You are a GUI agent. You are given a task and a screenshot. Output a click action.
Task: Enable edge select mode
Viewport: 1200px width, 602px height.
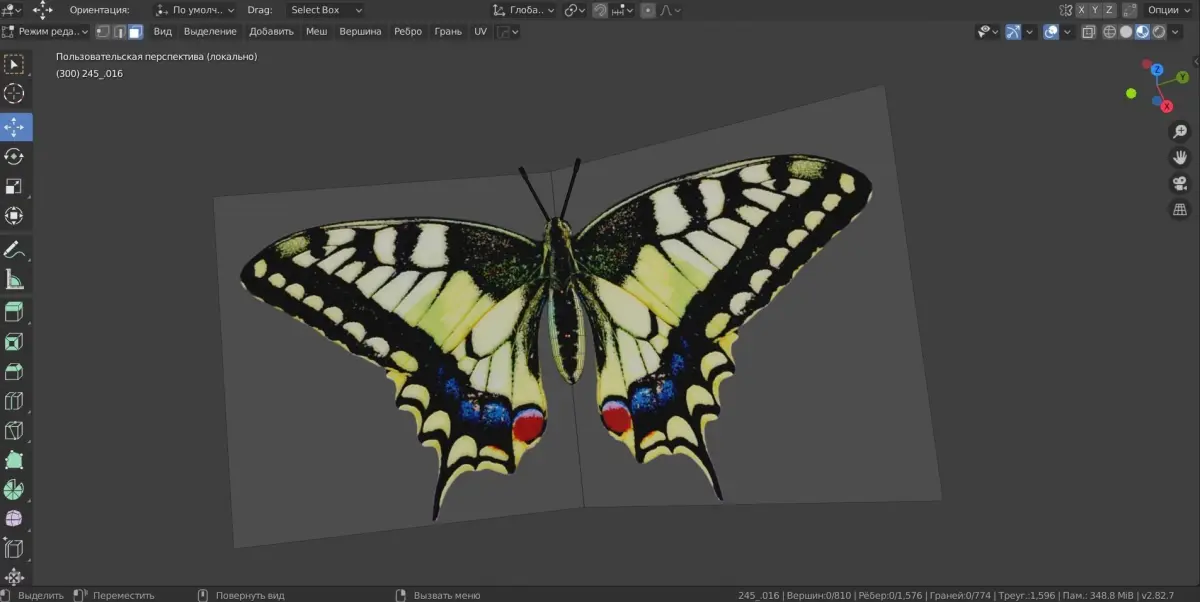118,31
